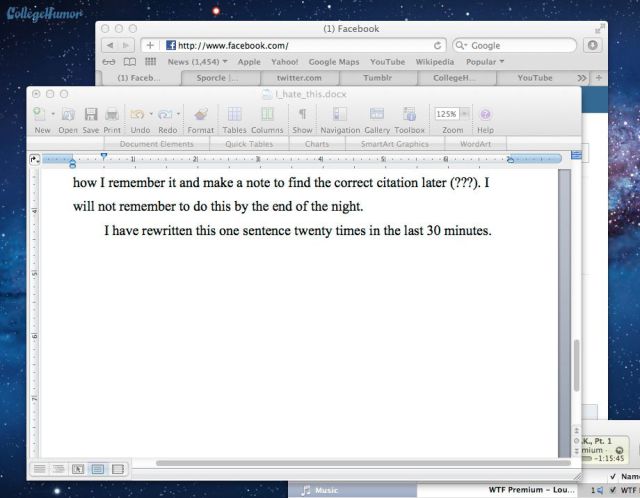The height and width of the screenshot is (498, 640).
Task: Open the SmartArt Graphics tab
Action: 396,144
